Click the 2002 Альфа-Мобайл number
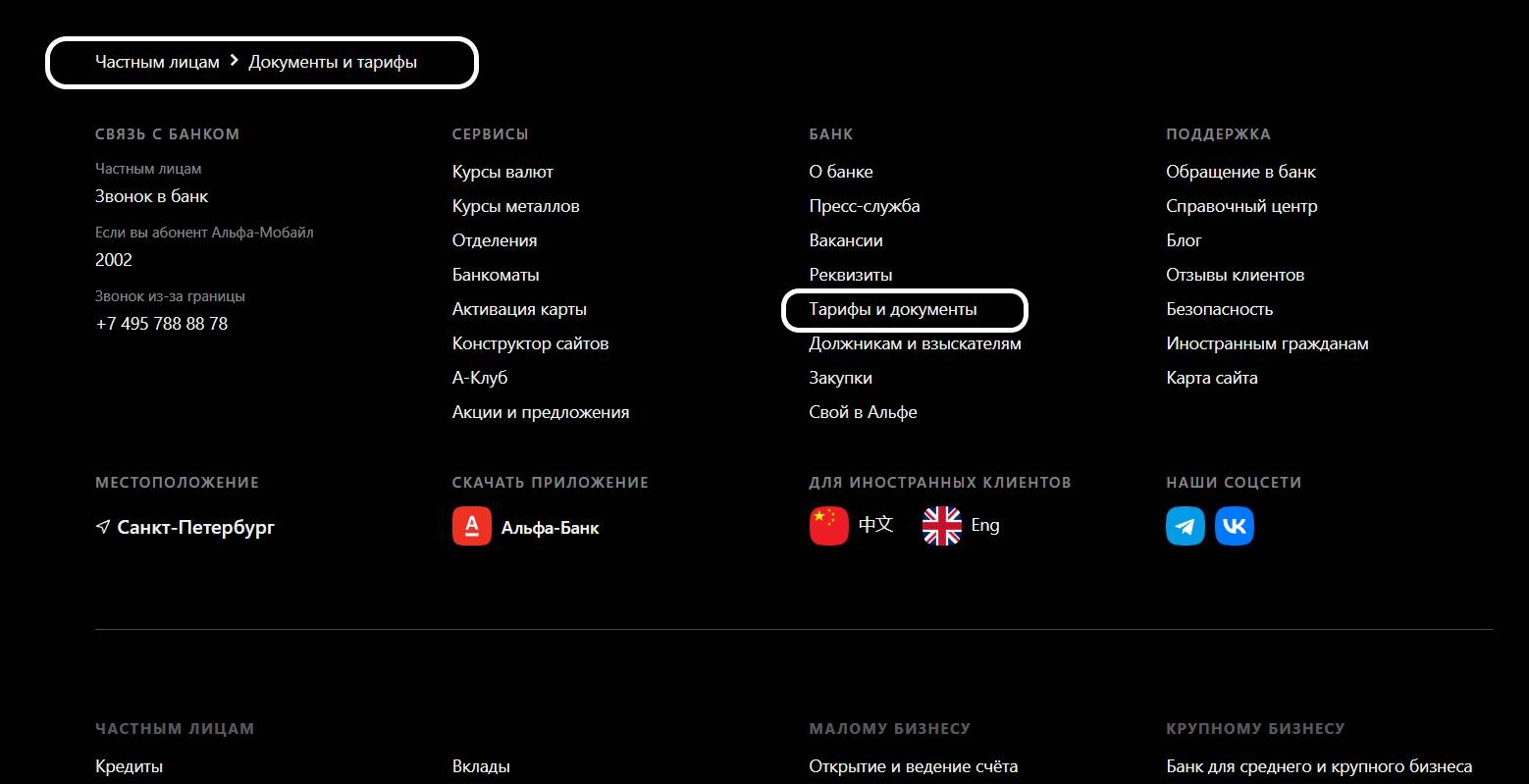The height and width of the screenshot is (784, 1529). click(x=114, y=259)
